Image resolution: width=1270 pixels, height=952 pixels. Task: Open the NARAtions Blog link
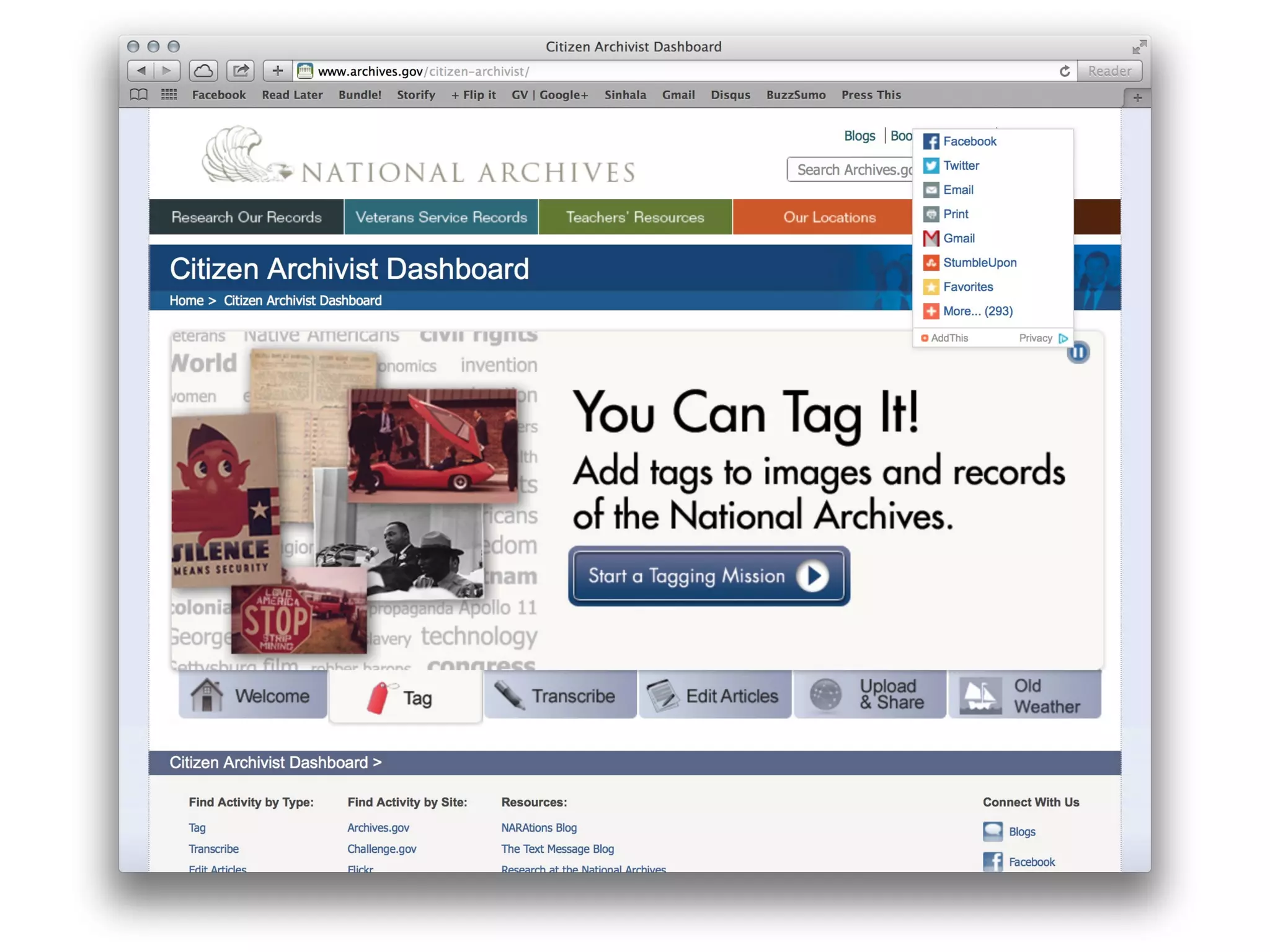538,827
